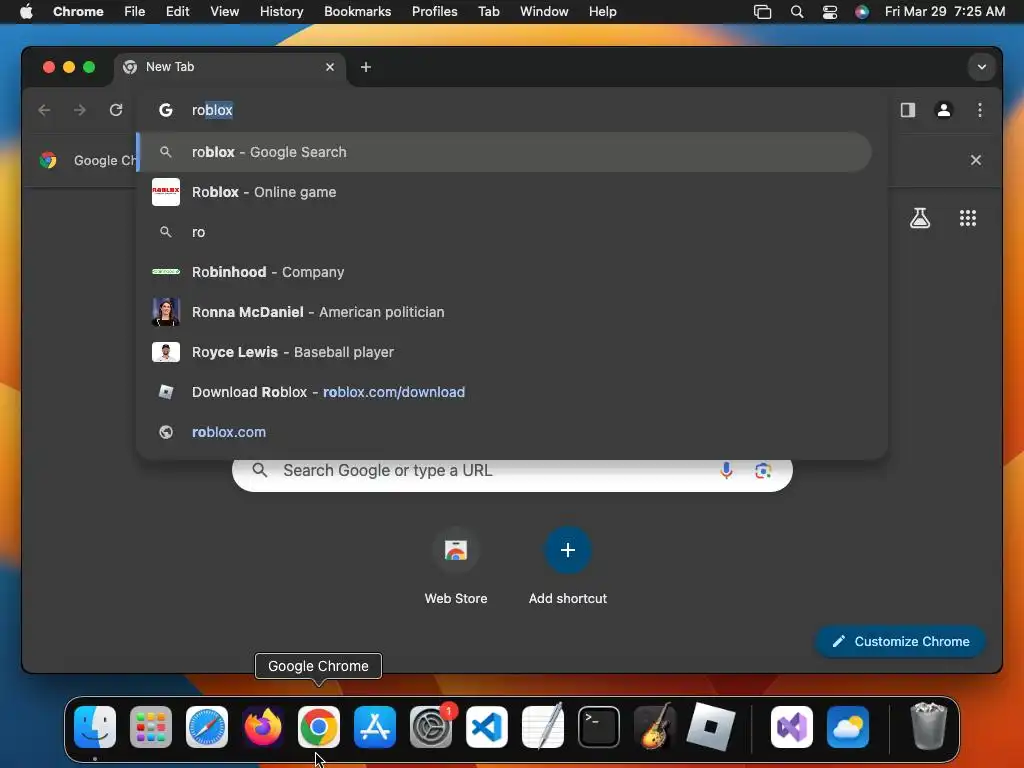Open Finder from the Dock
The width and height of the screenshot is (1024, 768).
(95, 727)
